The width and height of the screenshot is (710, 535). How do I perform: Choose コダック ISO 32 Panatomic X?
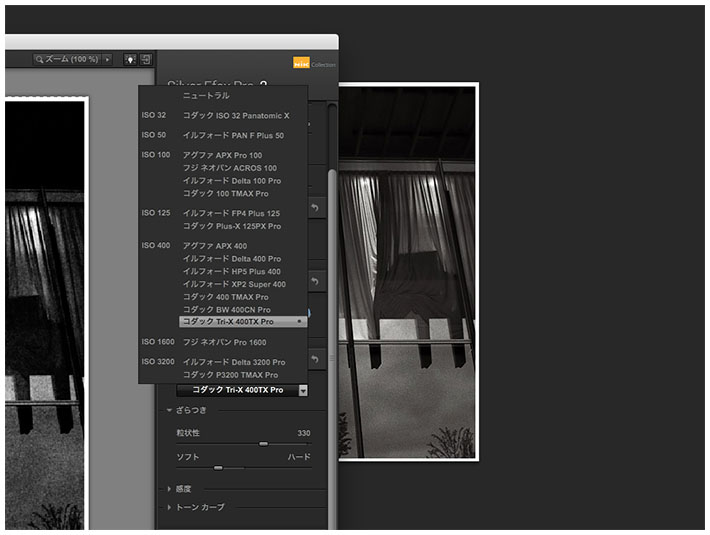coord(236,115)
